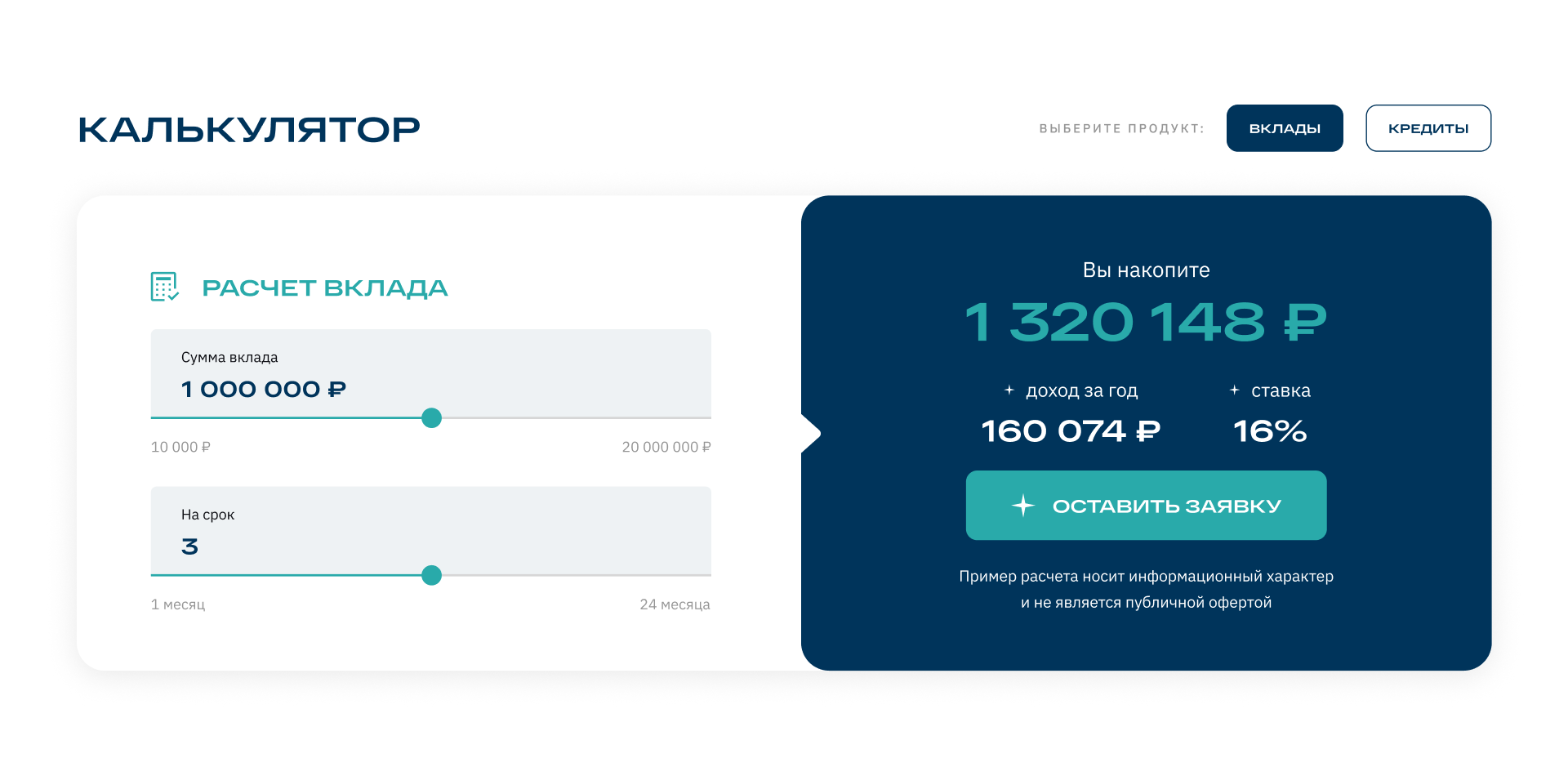The image size is (1568, 776).
Task: Click the plus icon beside ставка
Action: coord(1235,390)
